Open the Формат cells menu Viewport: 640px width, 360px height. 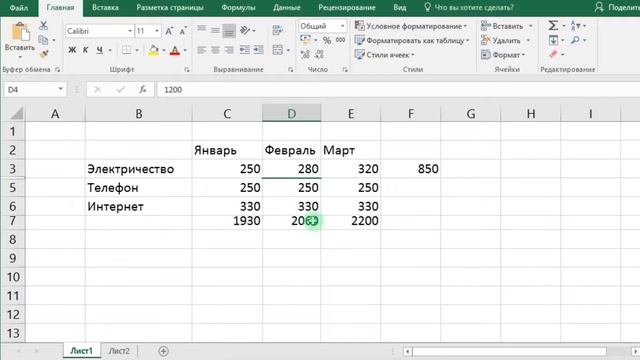pos(503,55)
